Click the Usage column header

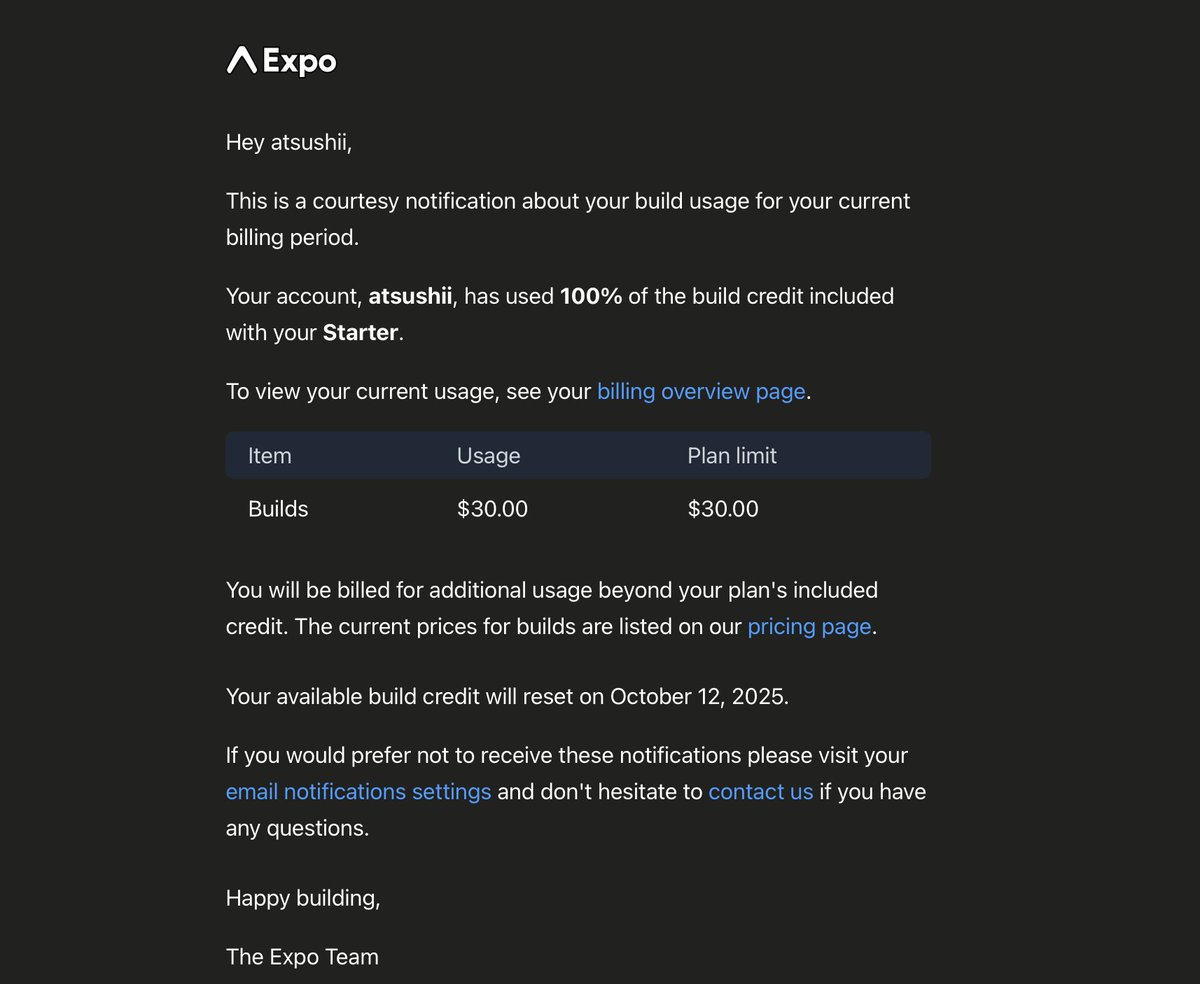pyautogui.click(x=489, y=456)
